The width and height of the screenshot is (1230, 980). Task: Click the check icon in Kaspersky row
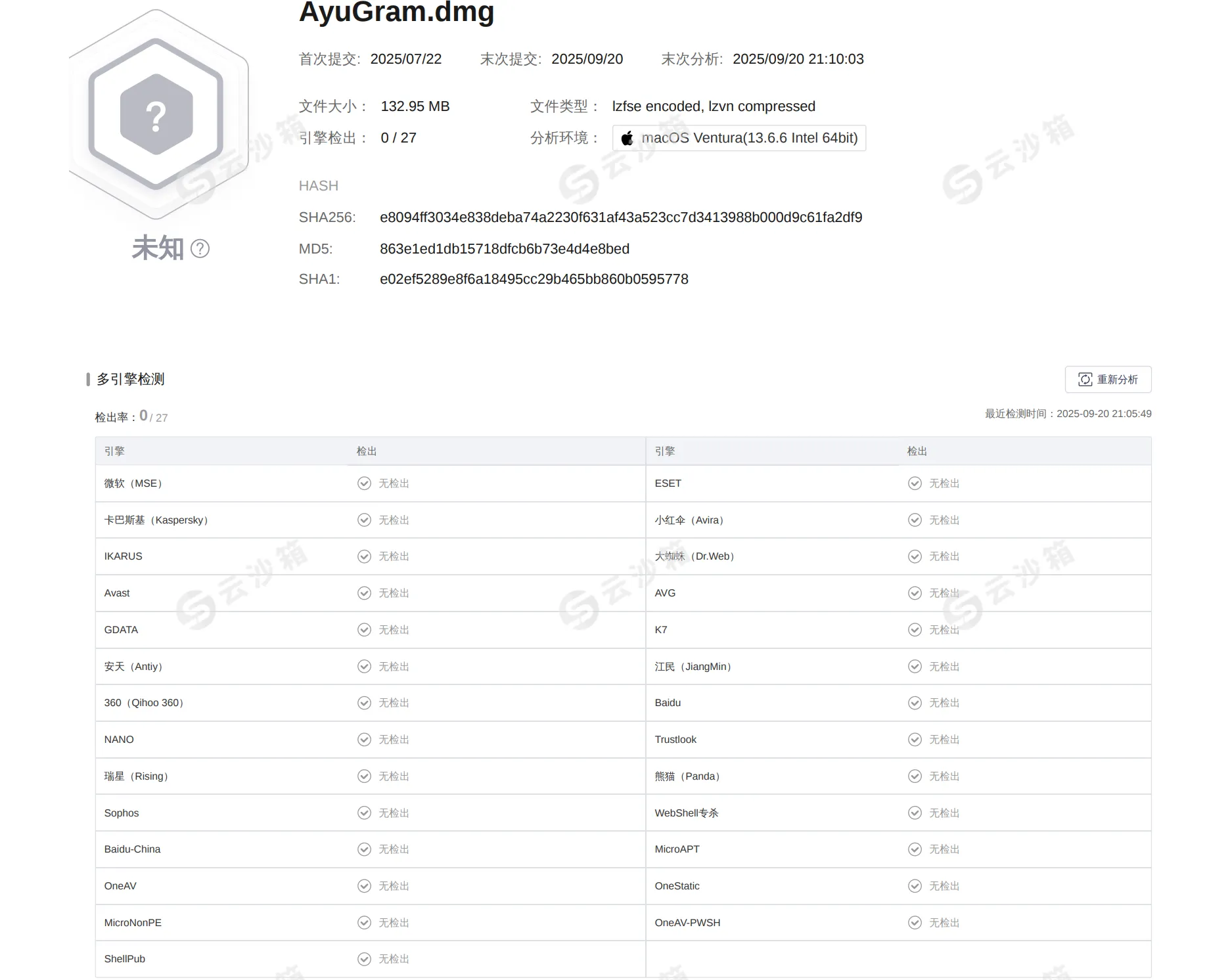click(x=364, y=520)
